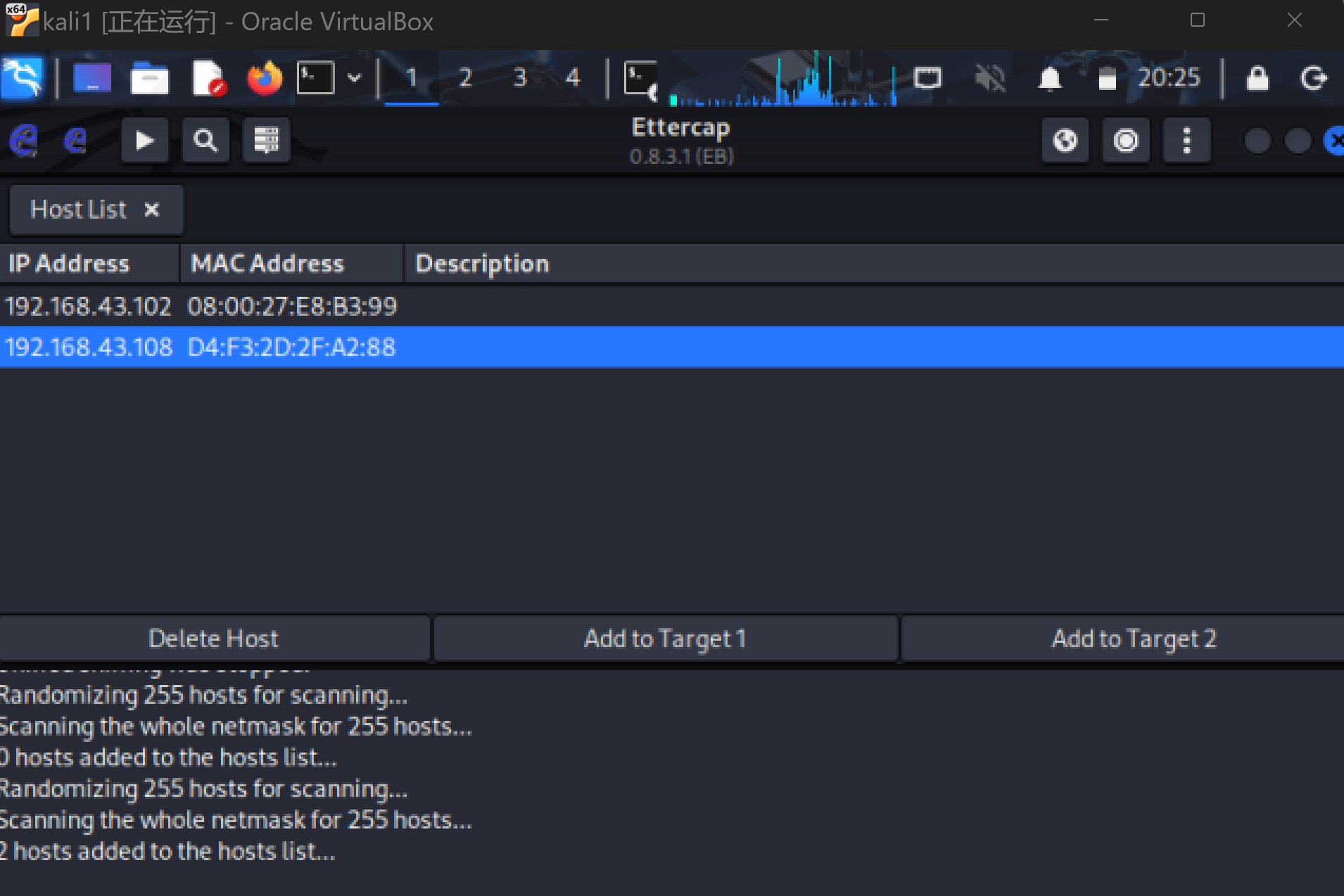Click log line '2 hosts added to the hosts list...'

click(x=167, y=852)
